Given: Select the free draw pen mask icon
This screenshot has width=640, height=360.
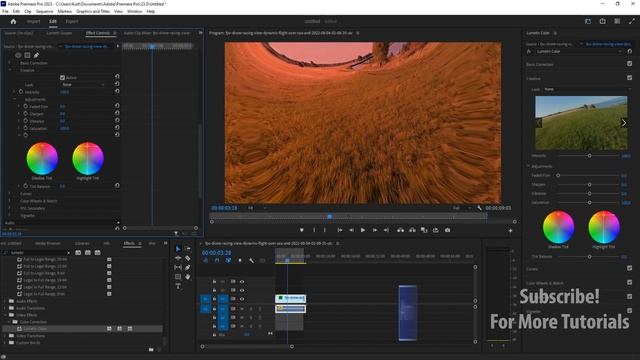Looking at the screenshot, I should (36, 55).
